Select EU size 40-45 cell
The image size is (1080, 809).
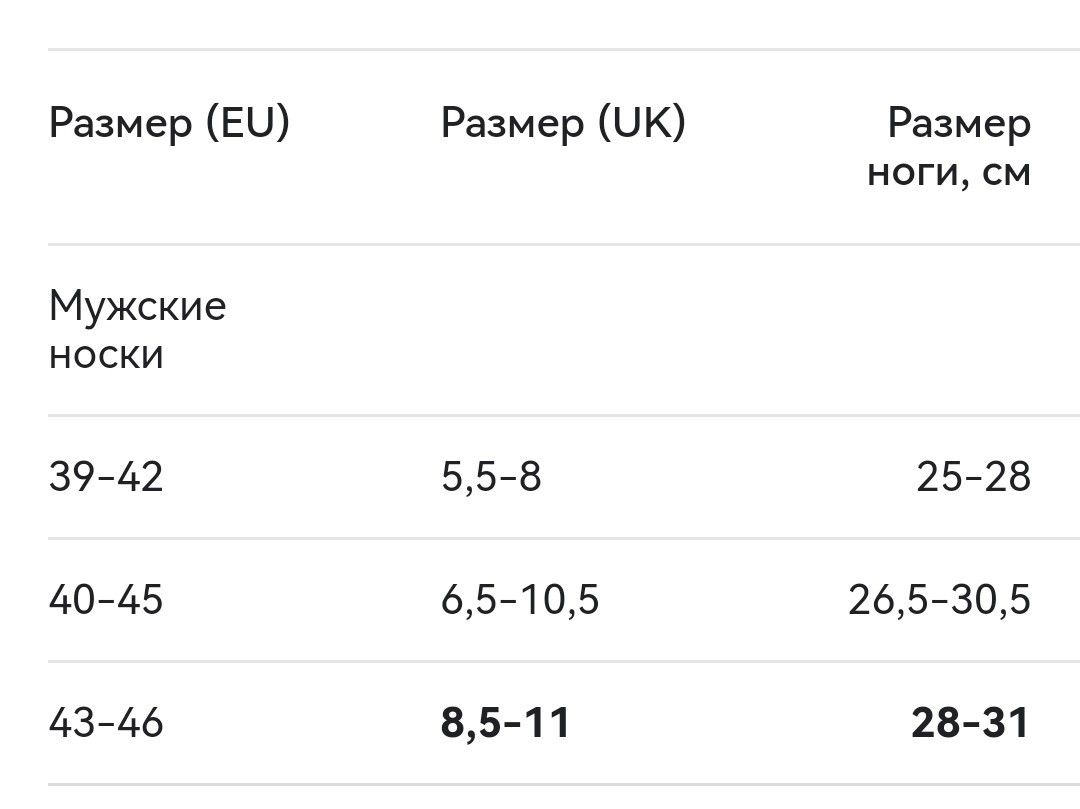[106, 599]
